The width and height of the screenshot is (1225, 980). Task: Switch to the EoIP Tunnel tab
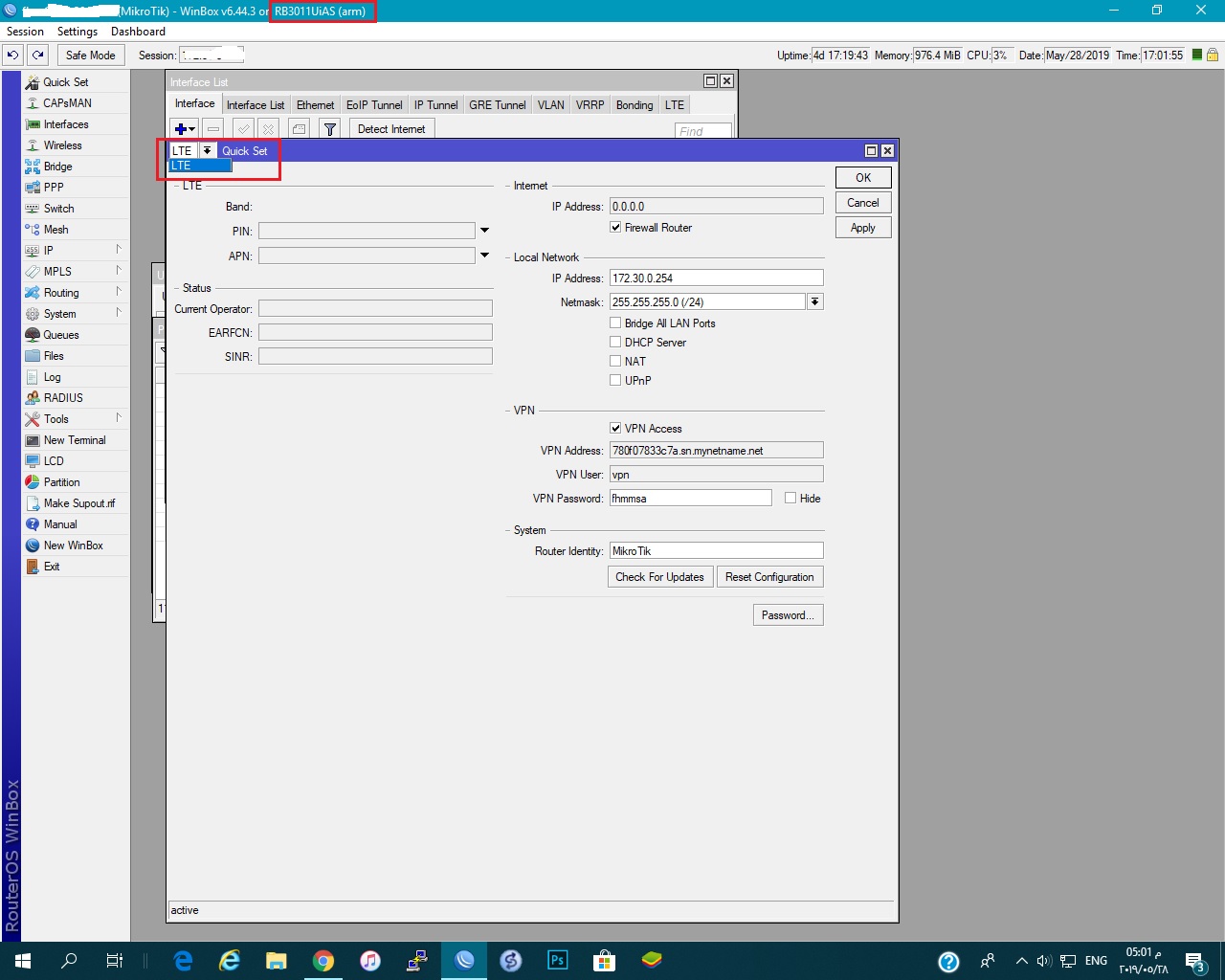pyautogui.click(x=374, y=105)
